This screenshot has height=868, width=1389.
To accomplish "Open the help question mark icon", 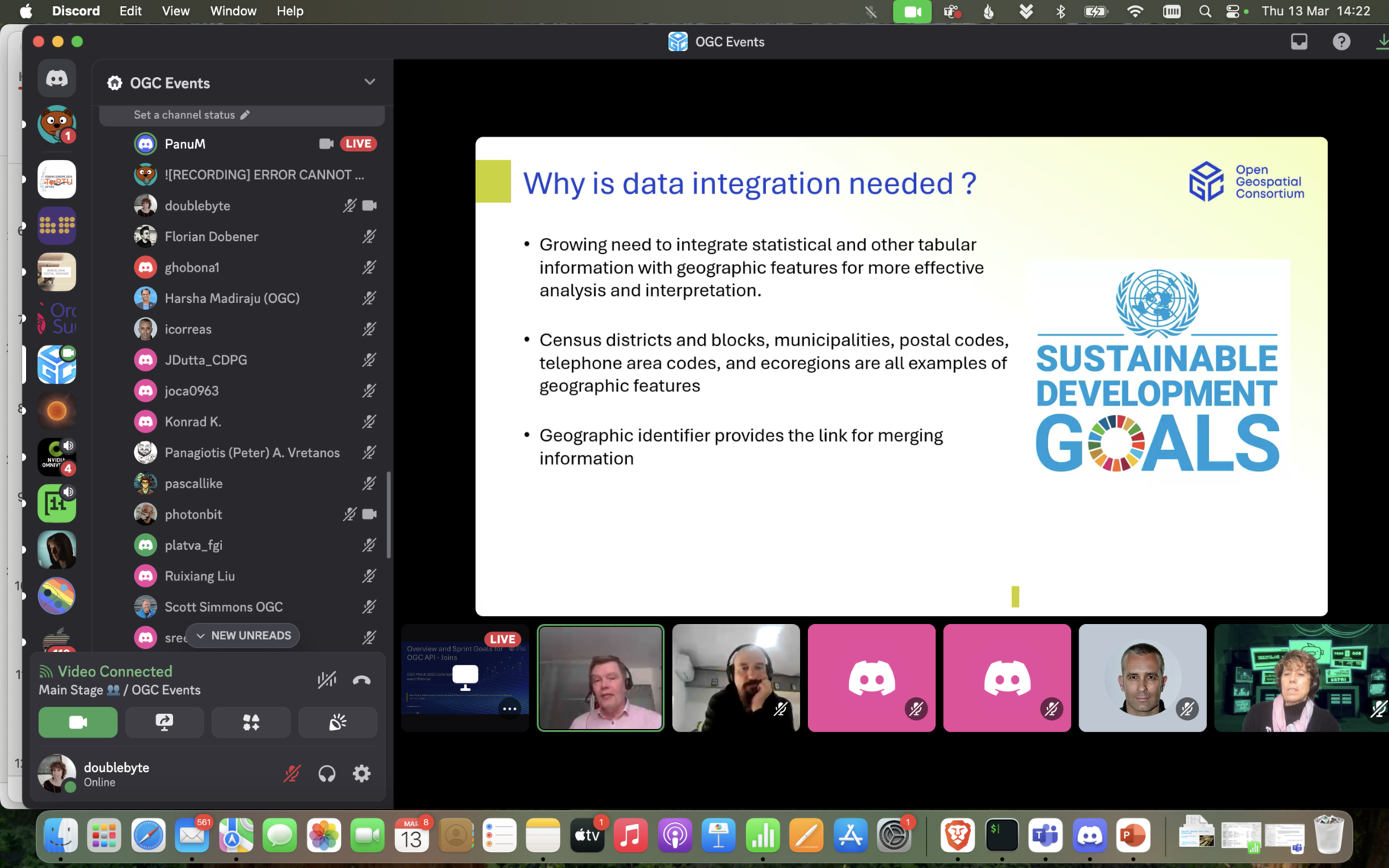I will [x=1341, y=42].
